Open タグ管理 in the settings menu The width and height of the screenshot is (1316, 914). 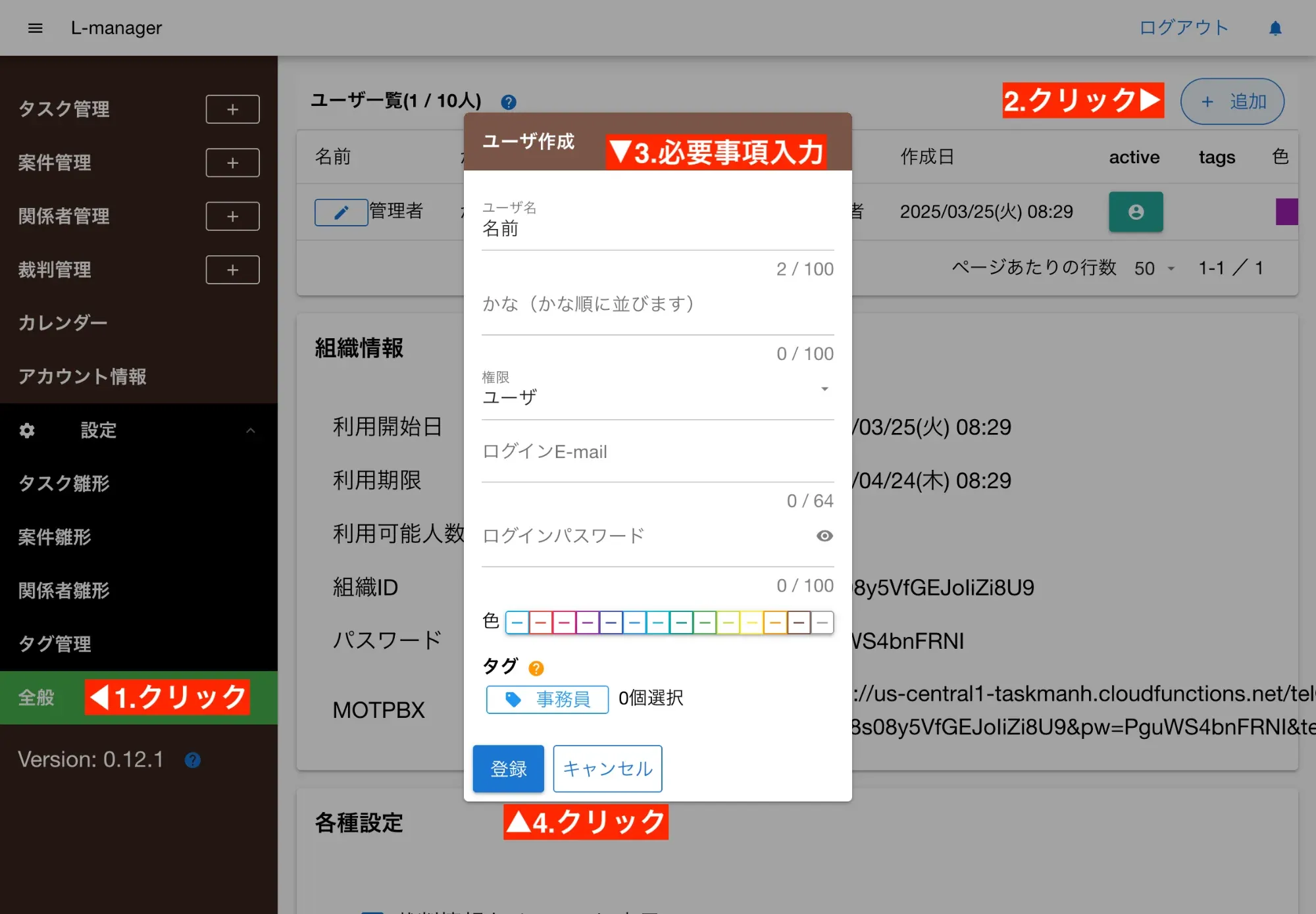pyautogui.click(x=55, y=644)
